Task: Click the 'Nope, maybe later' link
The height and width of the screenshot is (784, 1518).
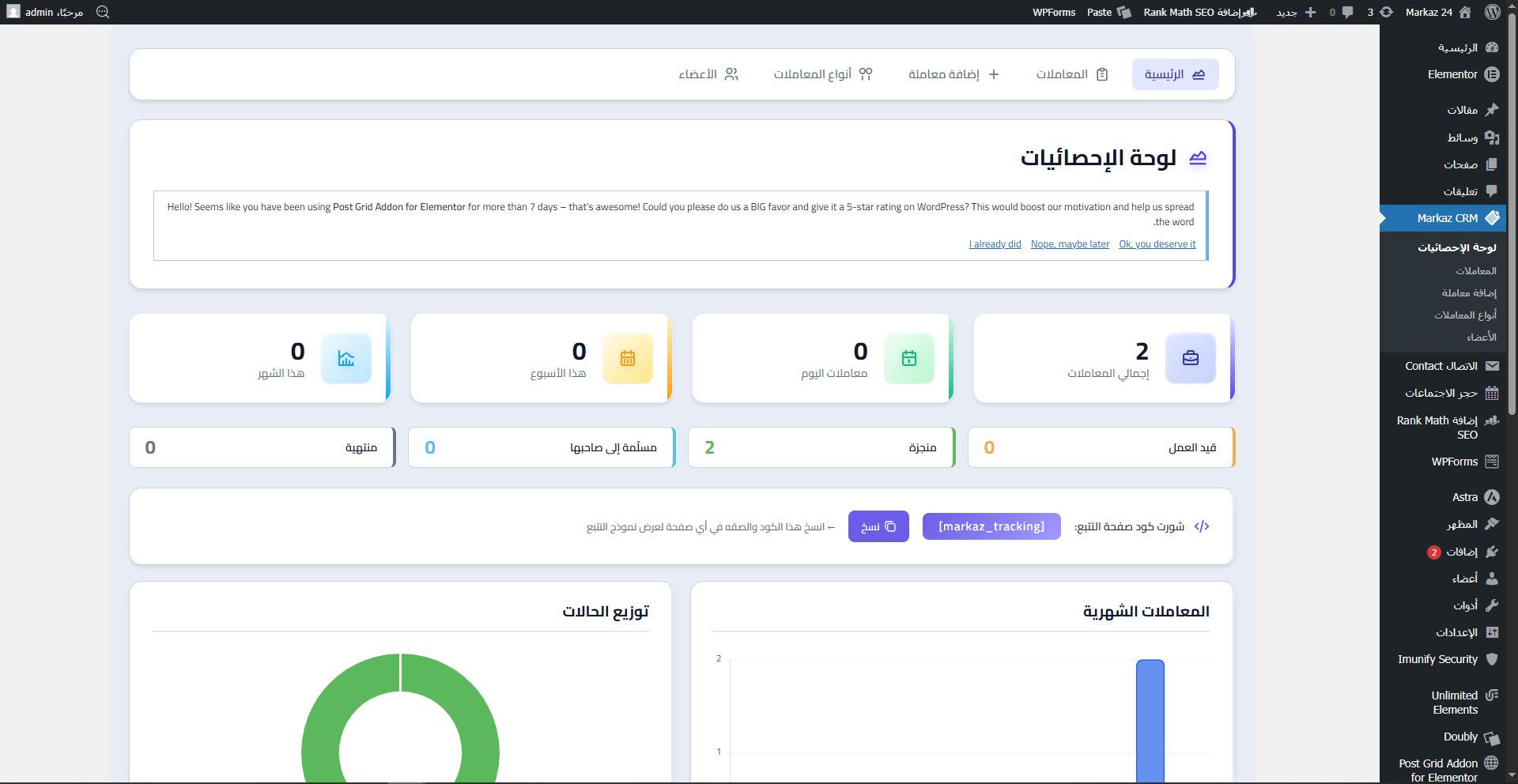Action: pyautogui.click(x=1070, y=244)
